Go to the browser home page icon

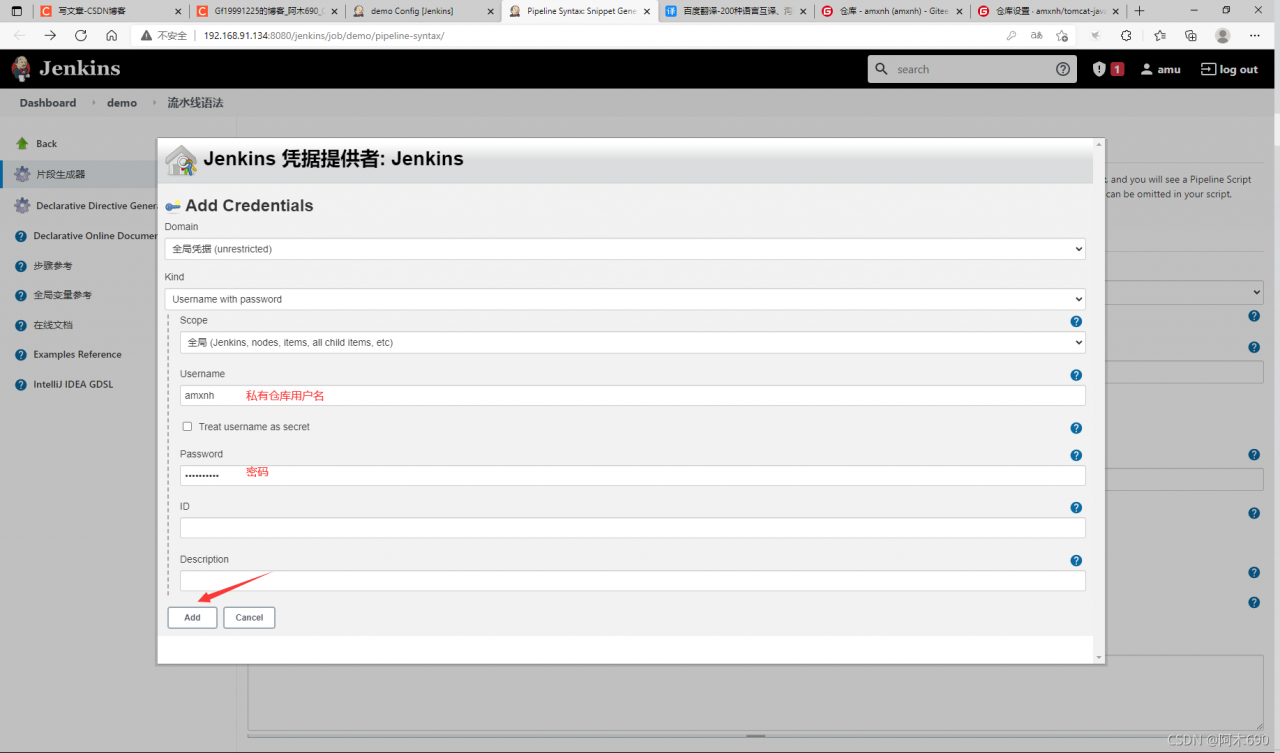tap(111, 35)
